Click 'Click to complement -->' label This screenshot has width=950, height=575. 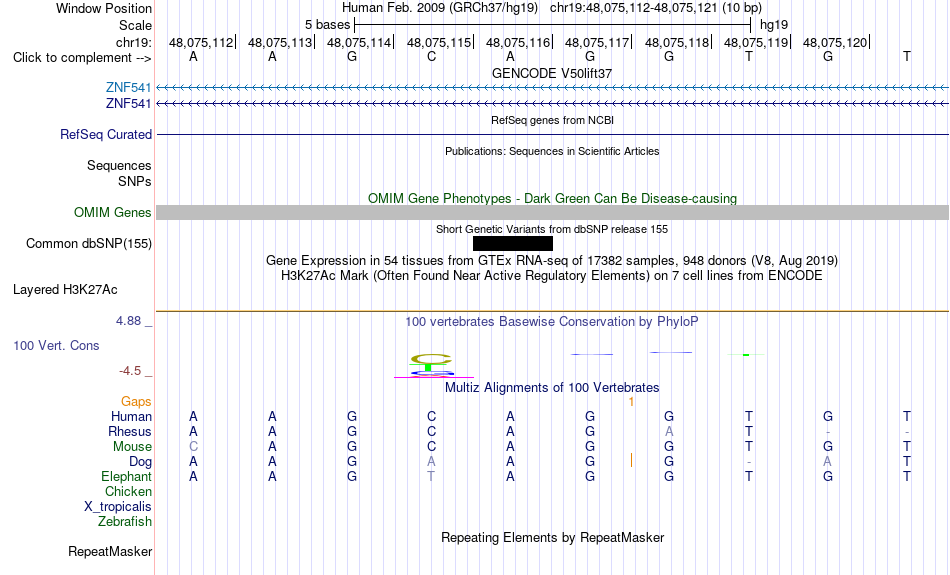82,58
